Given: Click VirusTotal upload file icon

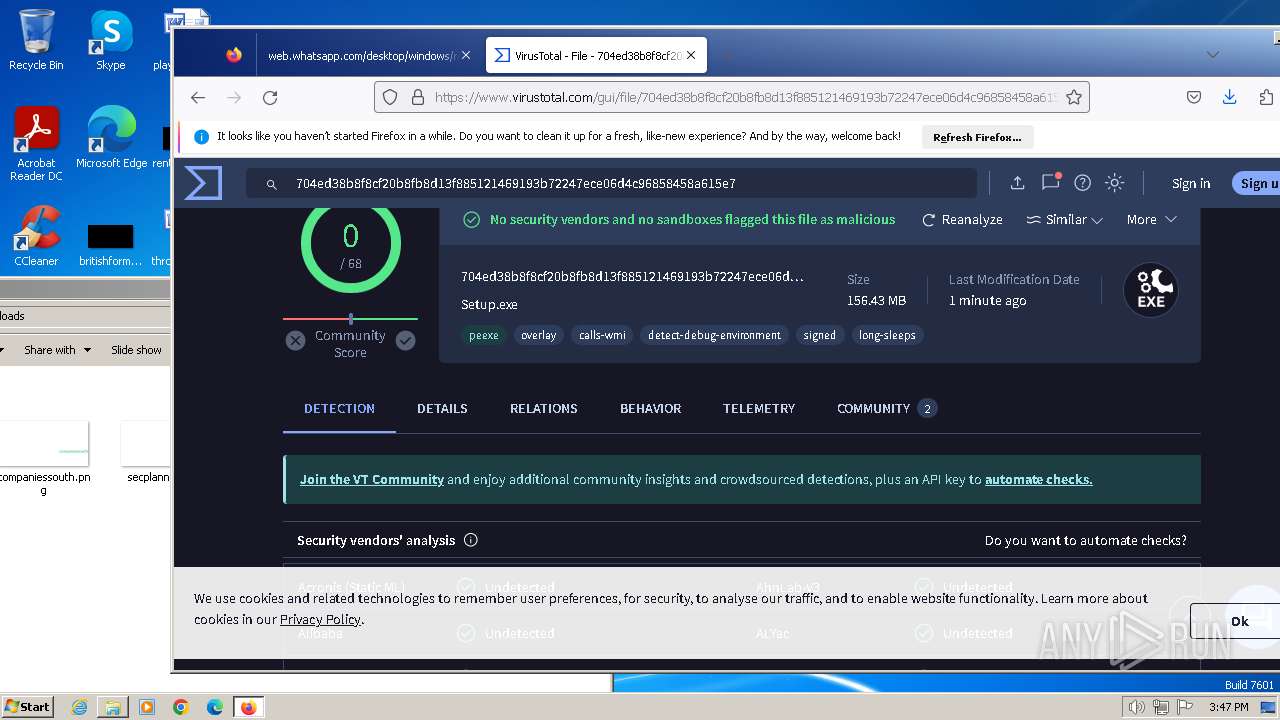Looking at the screenshot, I should tap(1017, 183).
